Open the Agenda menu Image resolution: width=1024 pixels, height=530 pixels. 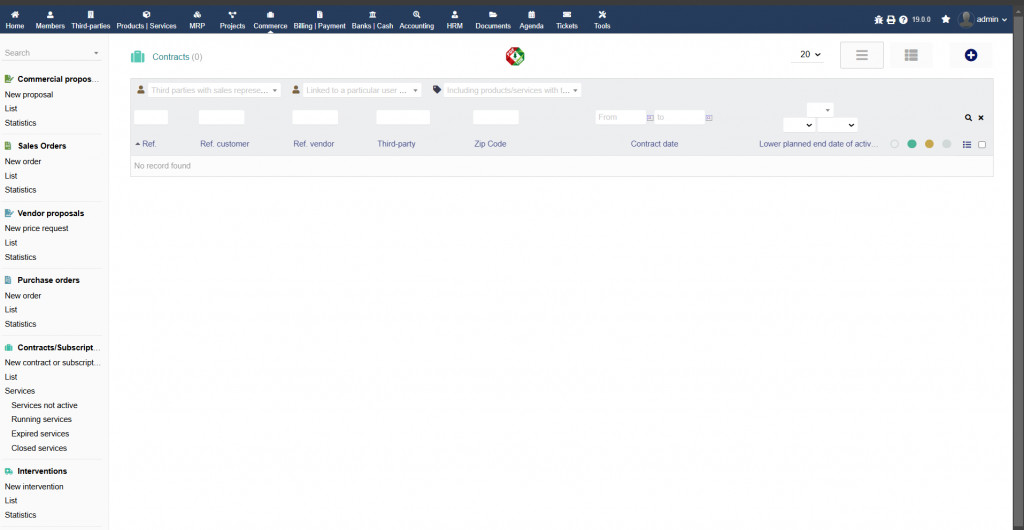click(x=532, y=19)
